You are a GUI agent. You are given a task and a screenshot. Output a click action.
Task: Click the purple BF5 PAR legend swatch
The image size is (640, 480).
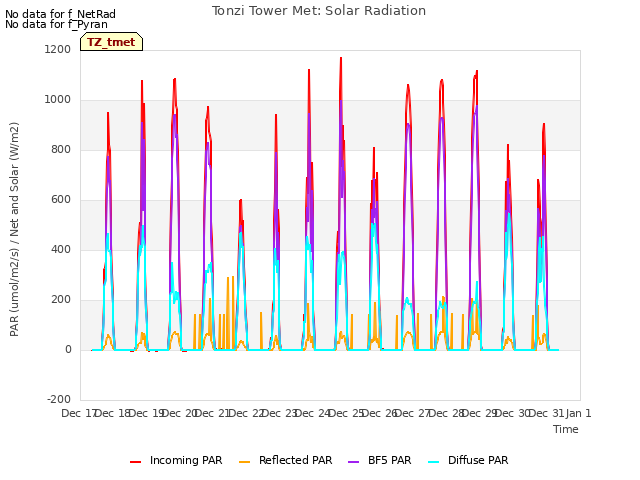coord(353,462)
